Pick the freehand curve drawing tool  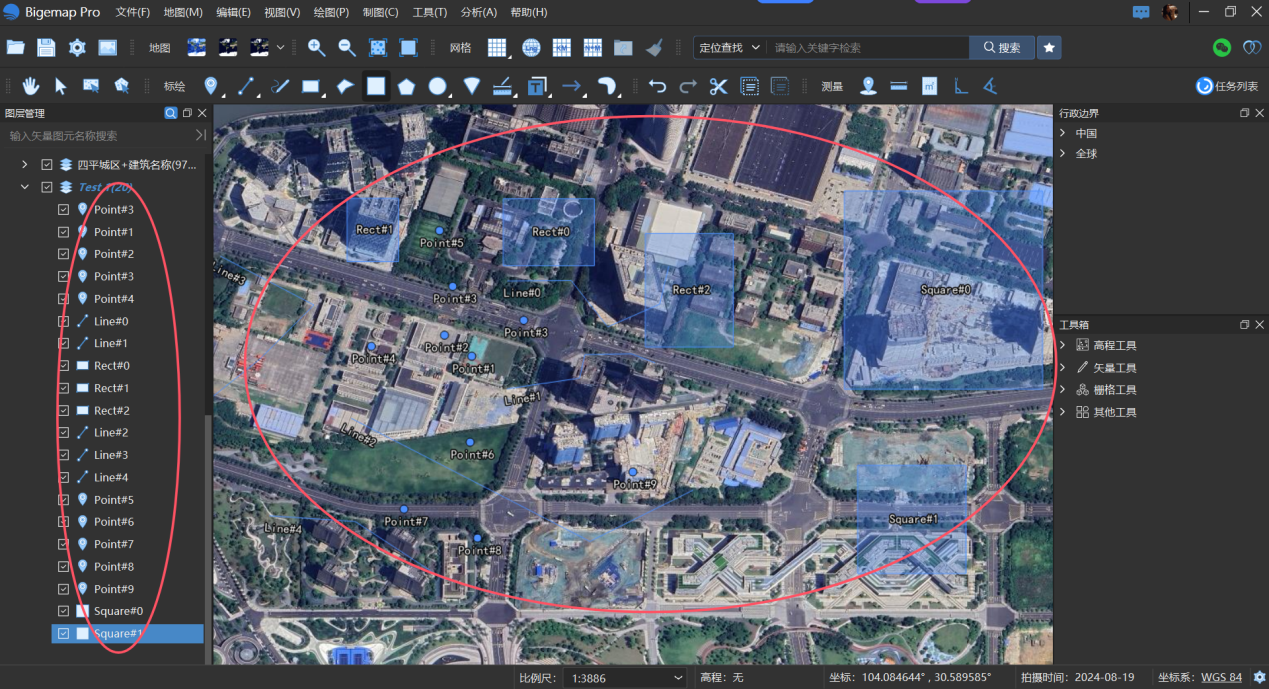[x=281, y=86]
